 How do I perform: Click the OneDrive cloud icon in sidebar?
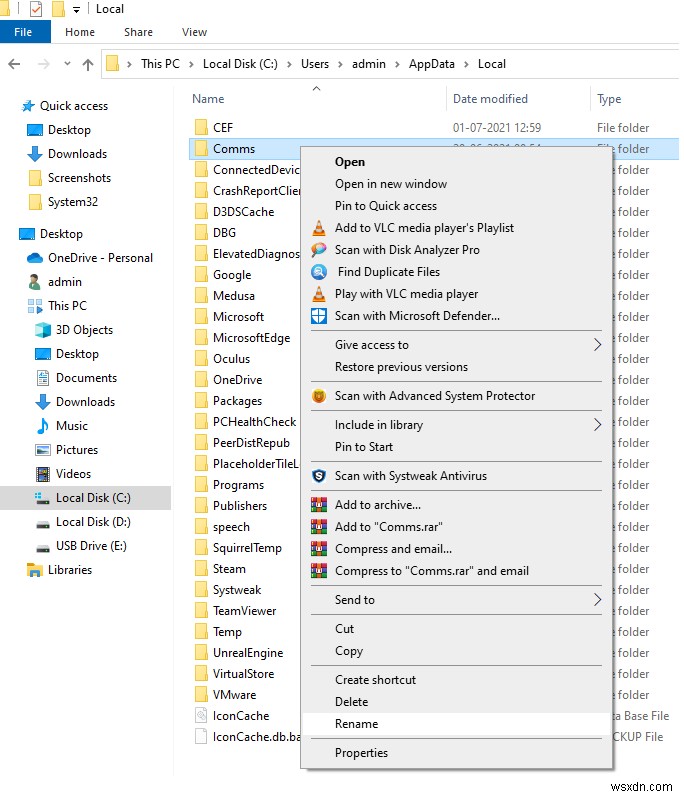[x=35, y=258]
